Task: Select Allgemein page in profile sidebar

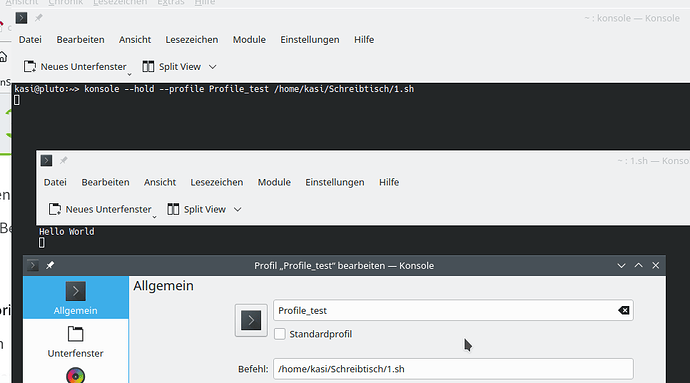Action: click(76, 298)
